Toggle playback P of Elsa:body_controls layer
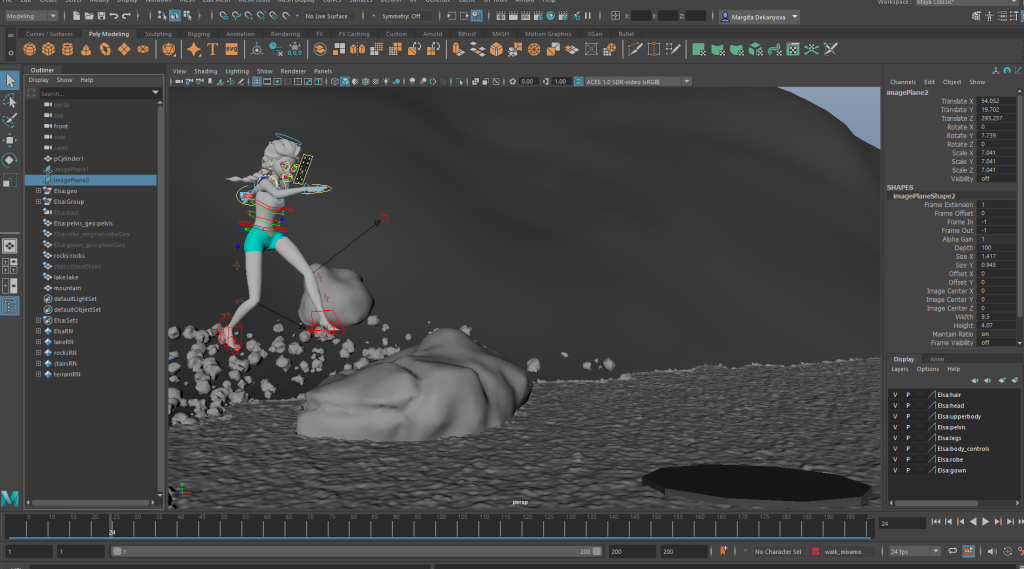Screen dimensions: 1024x569 (x=908, y=449)
